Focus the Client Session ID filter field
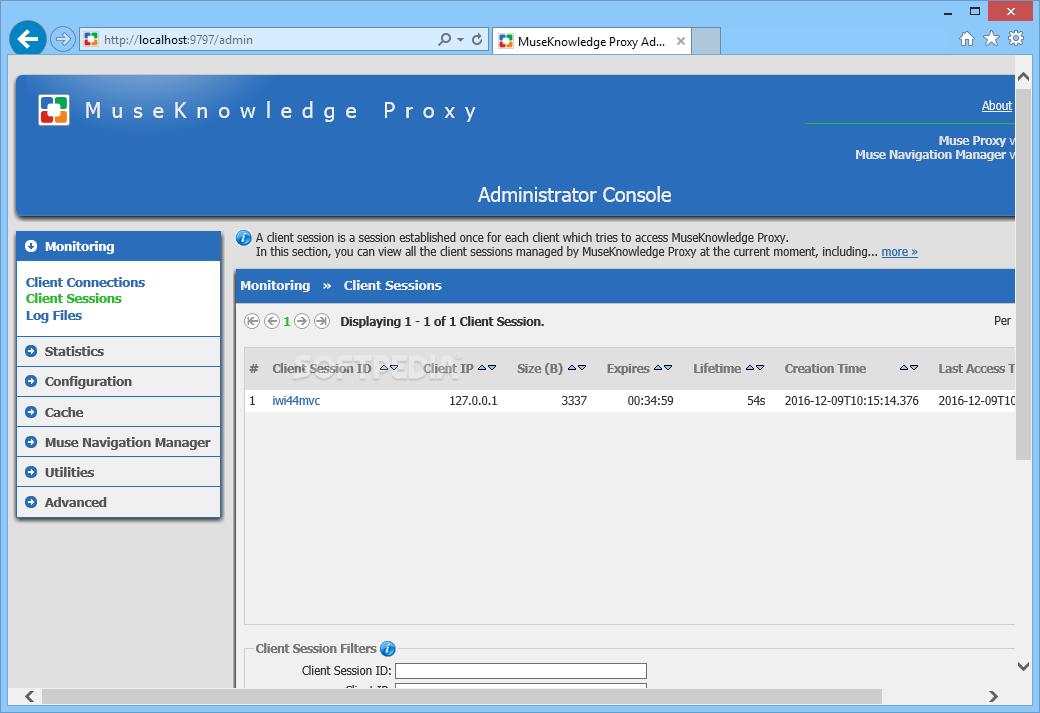The image size is (1040, 713). click(521, 671)
